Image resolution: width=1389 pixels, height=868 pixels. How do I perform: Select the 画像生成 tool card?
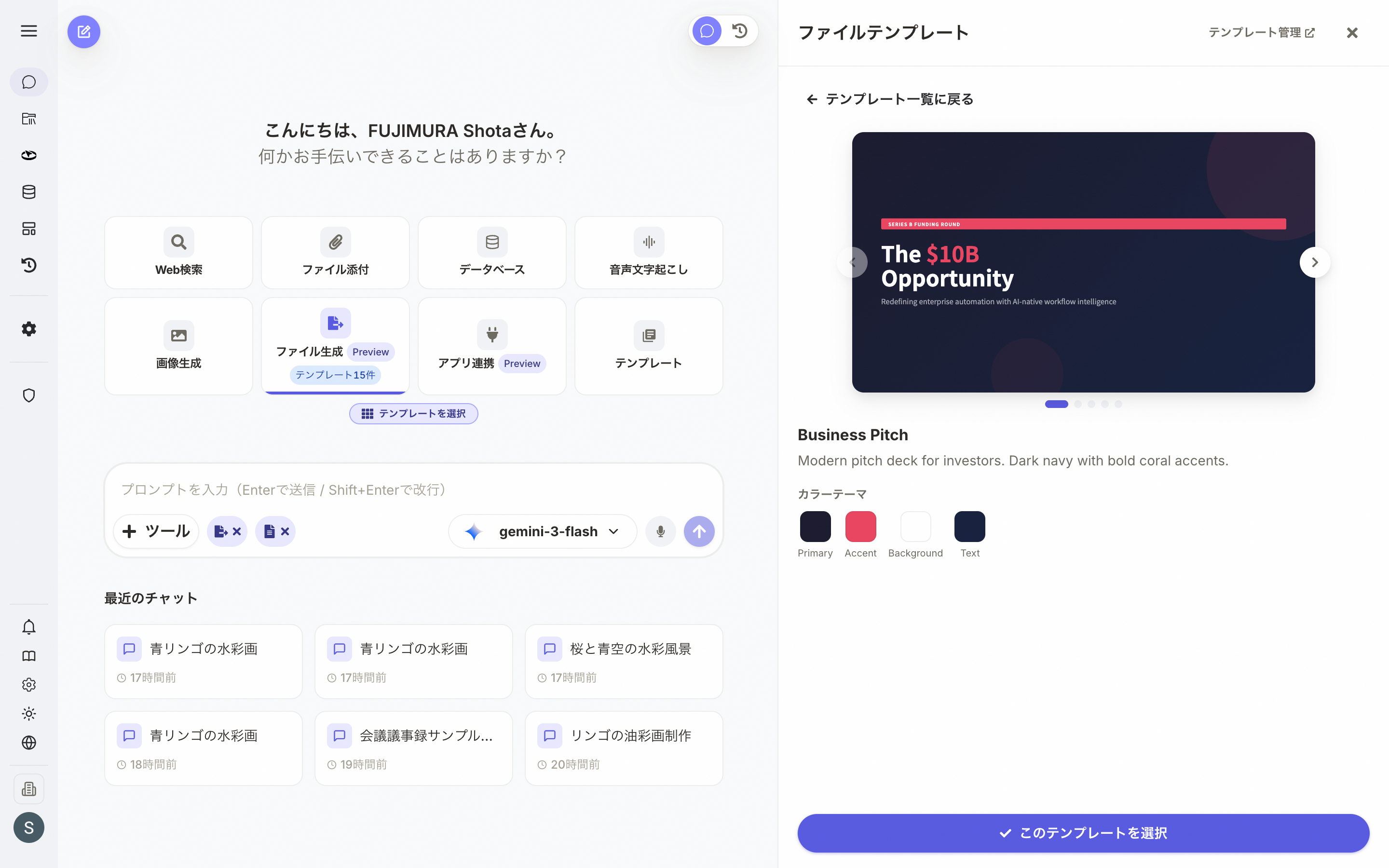pos(178,346)
